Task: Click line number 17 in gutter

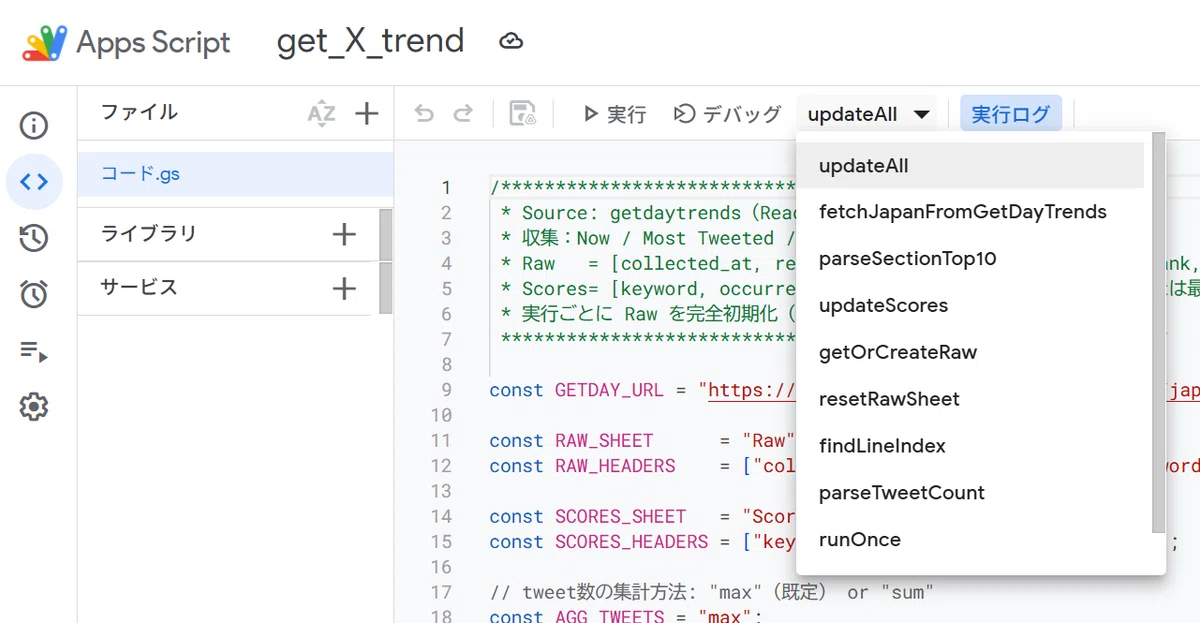Action: pos(441,592)
